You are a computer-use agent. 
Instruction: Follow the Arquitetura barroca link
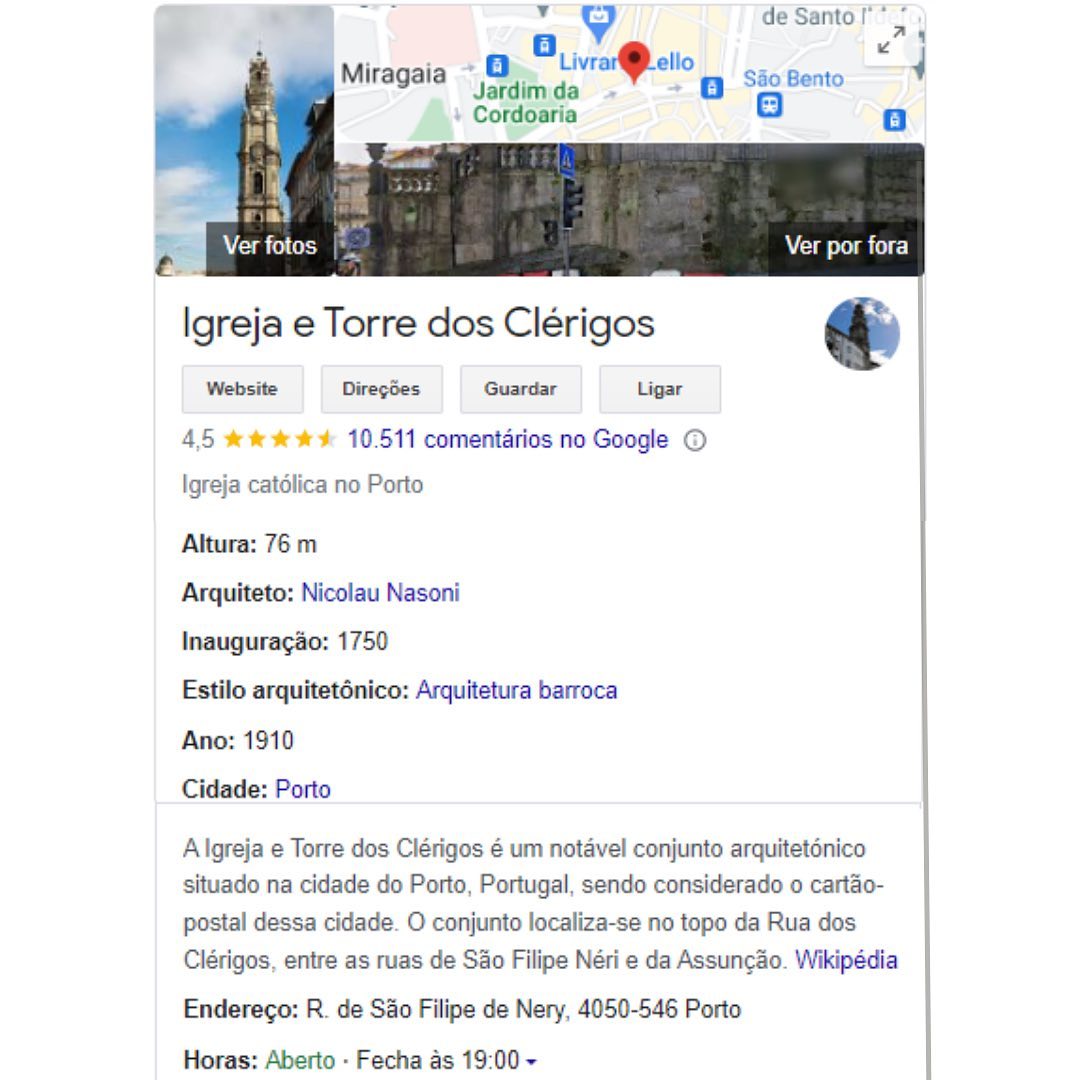pyautogui.click(x=517, y=690)
